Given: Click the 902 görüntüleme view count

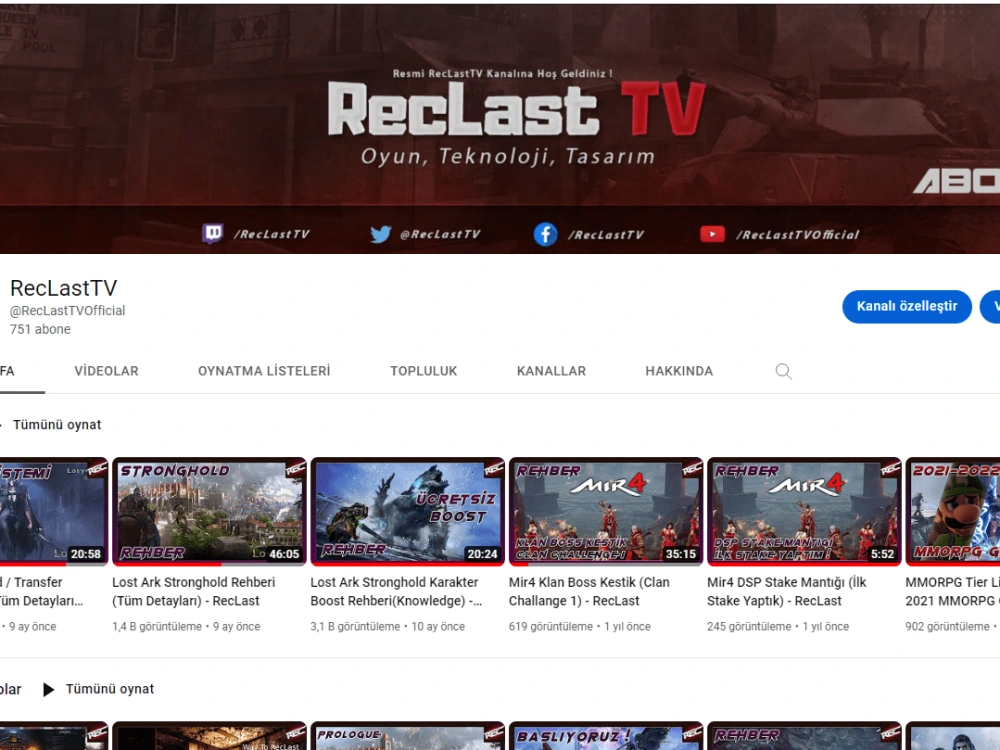Looking at the screenshot, I should 948,626.
